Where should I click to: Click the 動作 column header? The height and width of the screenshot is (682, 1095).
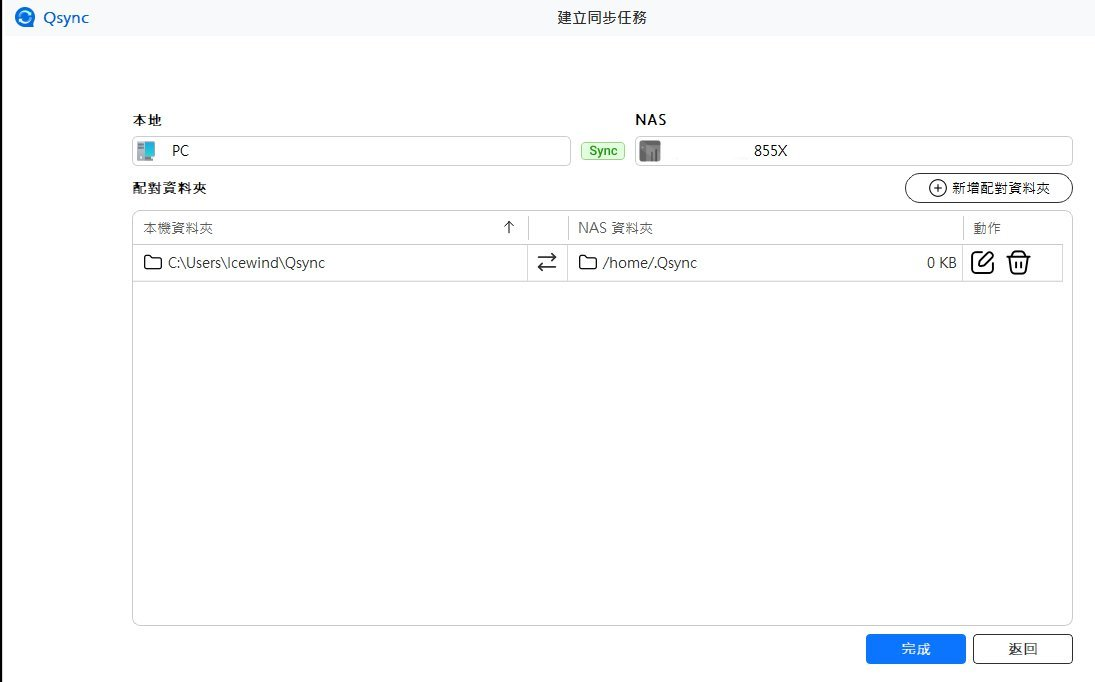(x=986, y=228)
